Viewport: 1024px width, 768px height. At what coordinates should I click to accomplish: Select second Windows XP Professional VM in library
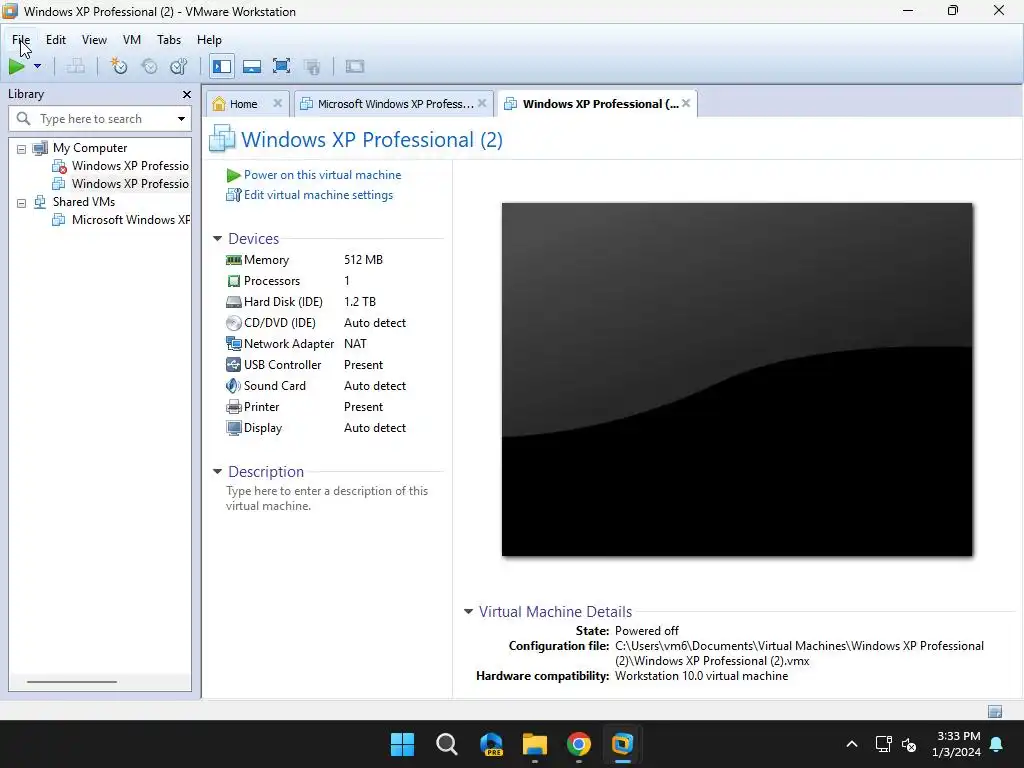click(120, 184)
